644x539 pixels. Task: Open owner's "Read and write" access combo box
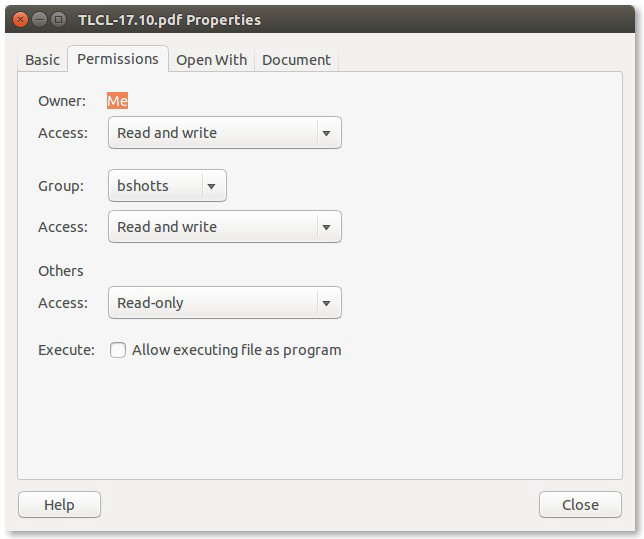[x=225, y=133]
